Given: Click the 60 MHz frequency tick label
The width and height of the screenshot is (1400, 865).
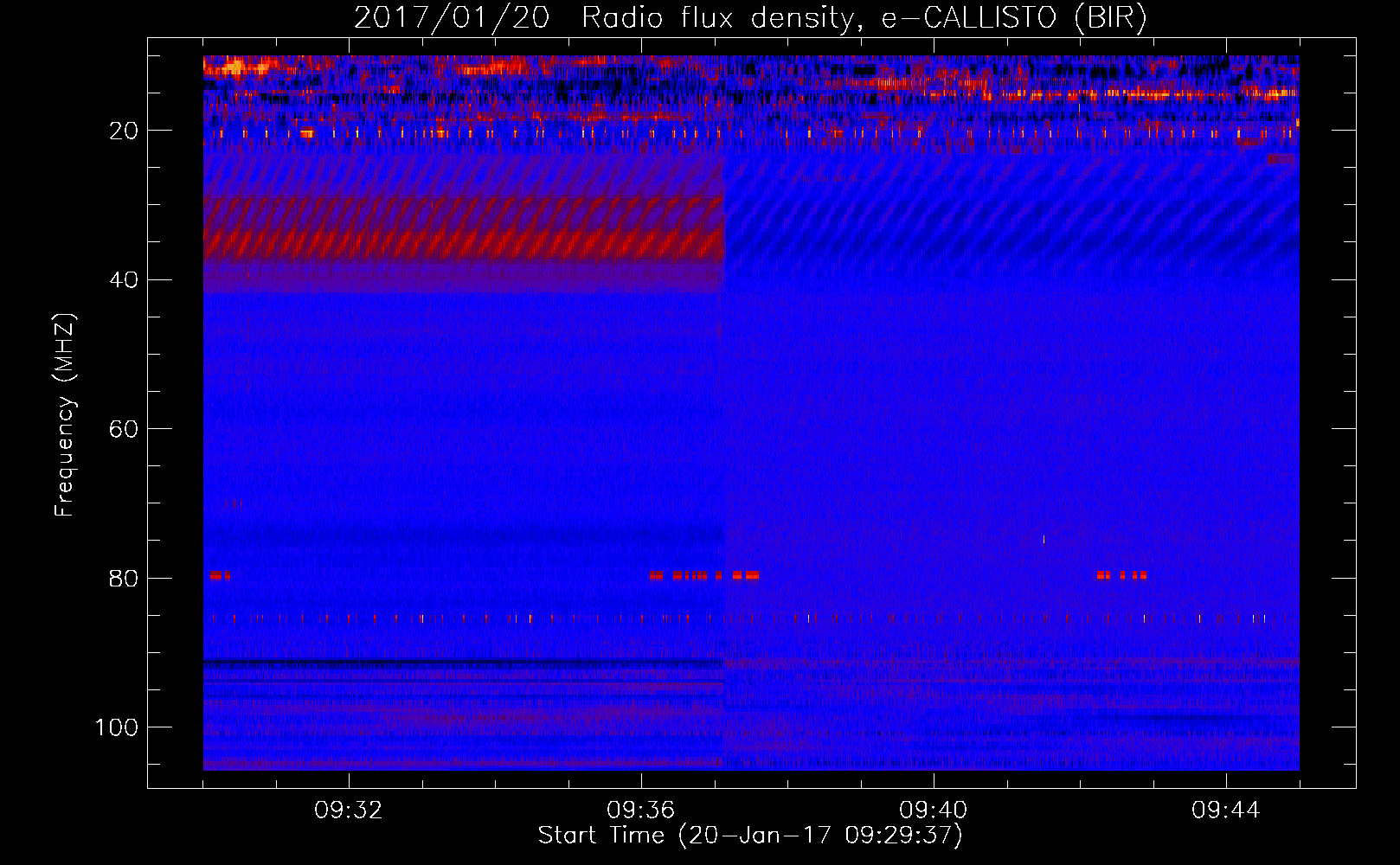Looking at the screenshot, I should 125,429.
